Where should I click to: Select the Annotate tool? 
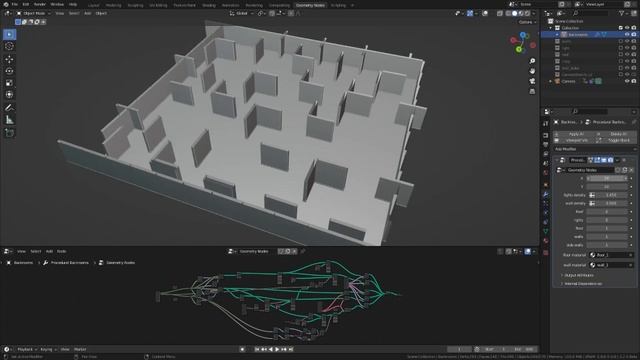[9, 108]
